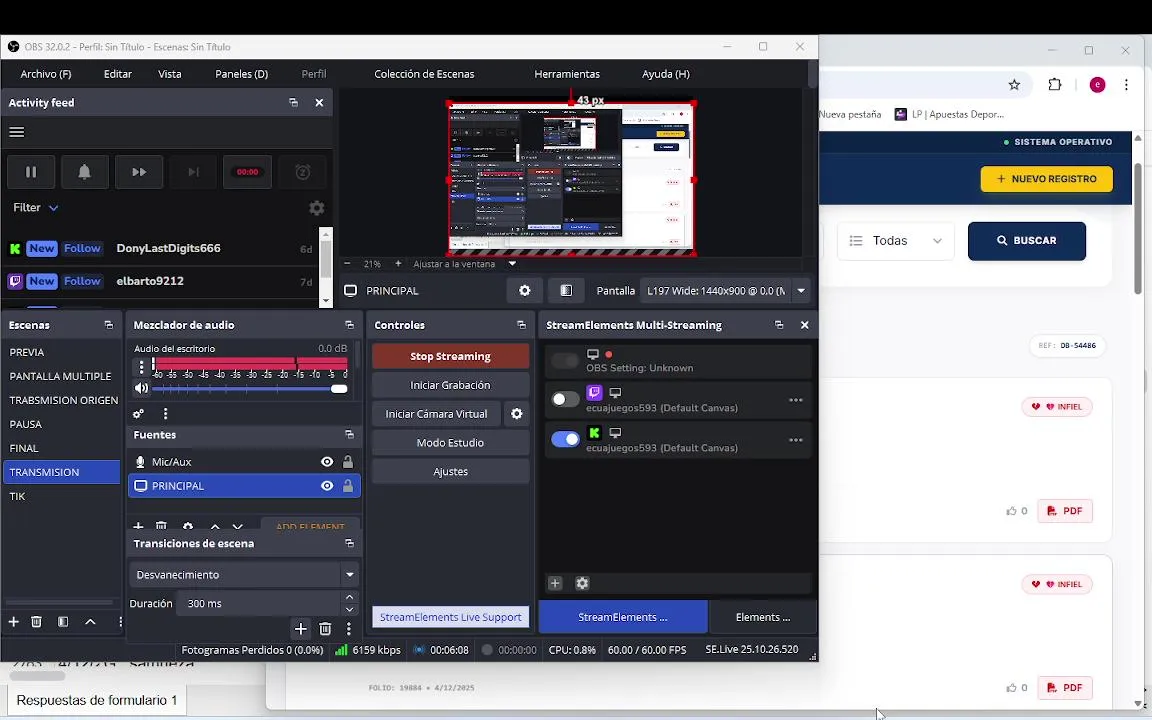
Task: Open the audio mixer three-dot menu
Action: pyautogui.click(x=165, y=414)
